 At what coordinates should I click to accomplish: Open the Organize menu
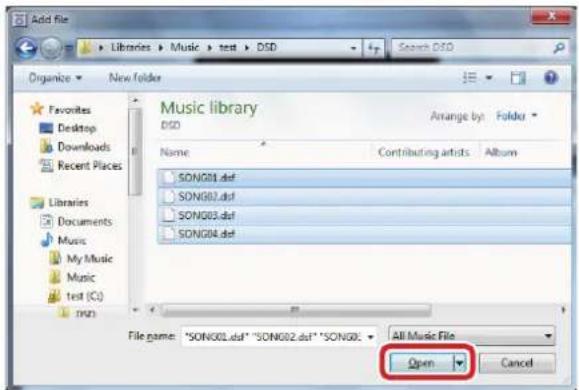(x=55, y=78)
